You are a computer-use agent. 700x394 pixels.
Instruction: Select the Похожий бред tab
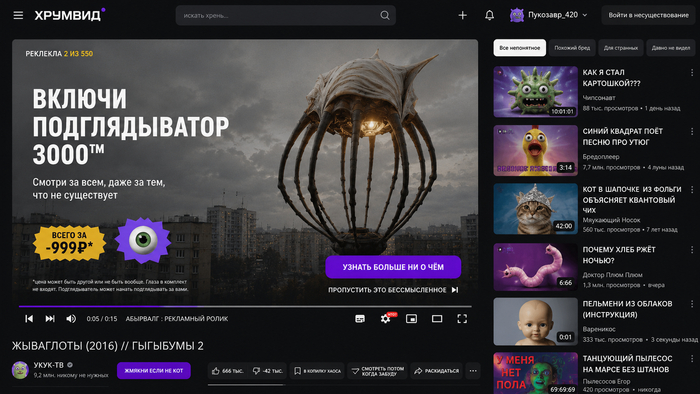(572, 48)
